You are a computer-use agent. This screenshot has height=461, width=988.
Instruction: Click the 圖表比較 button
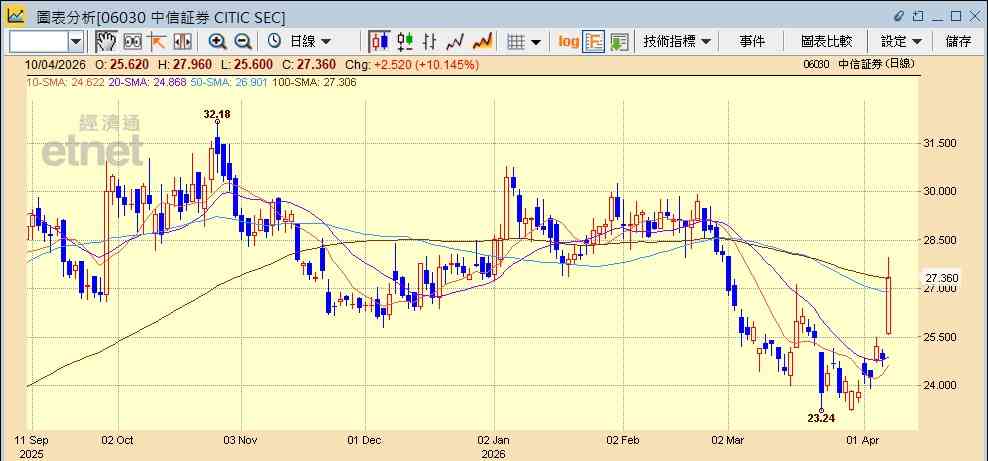(x=826, y=42)
